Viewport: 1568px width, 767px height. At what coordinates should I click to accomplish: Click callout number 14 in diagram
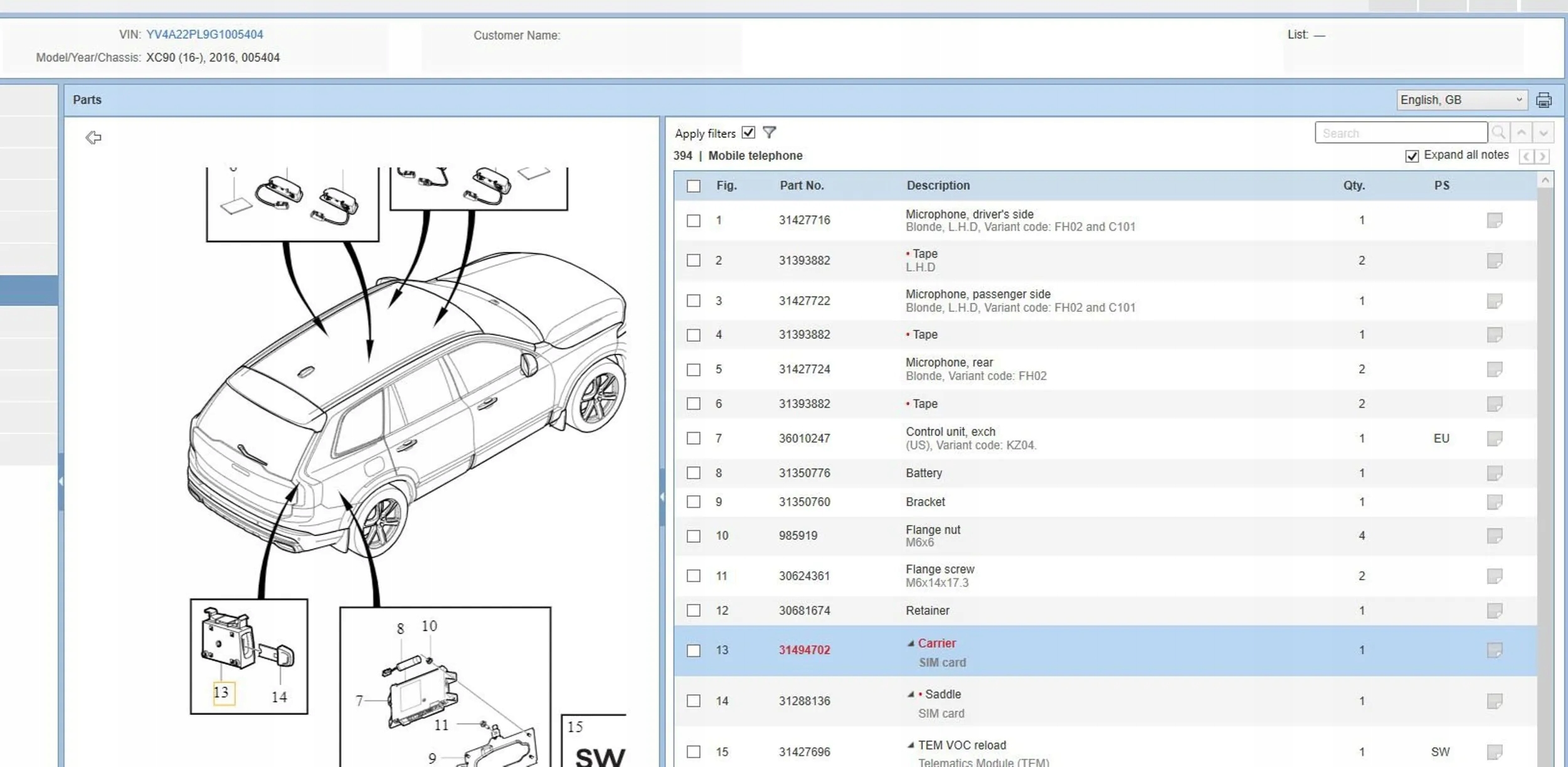pos(279,697)
